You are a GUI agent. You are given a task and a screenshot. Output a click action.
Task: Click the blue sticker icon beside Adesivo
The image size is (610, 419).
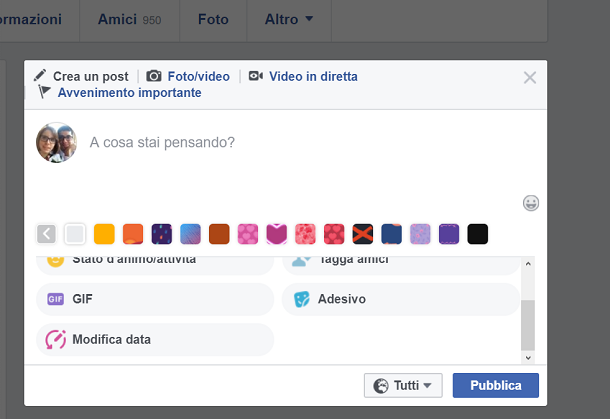tap(301, 299)
